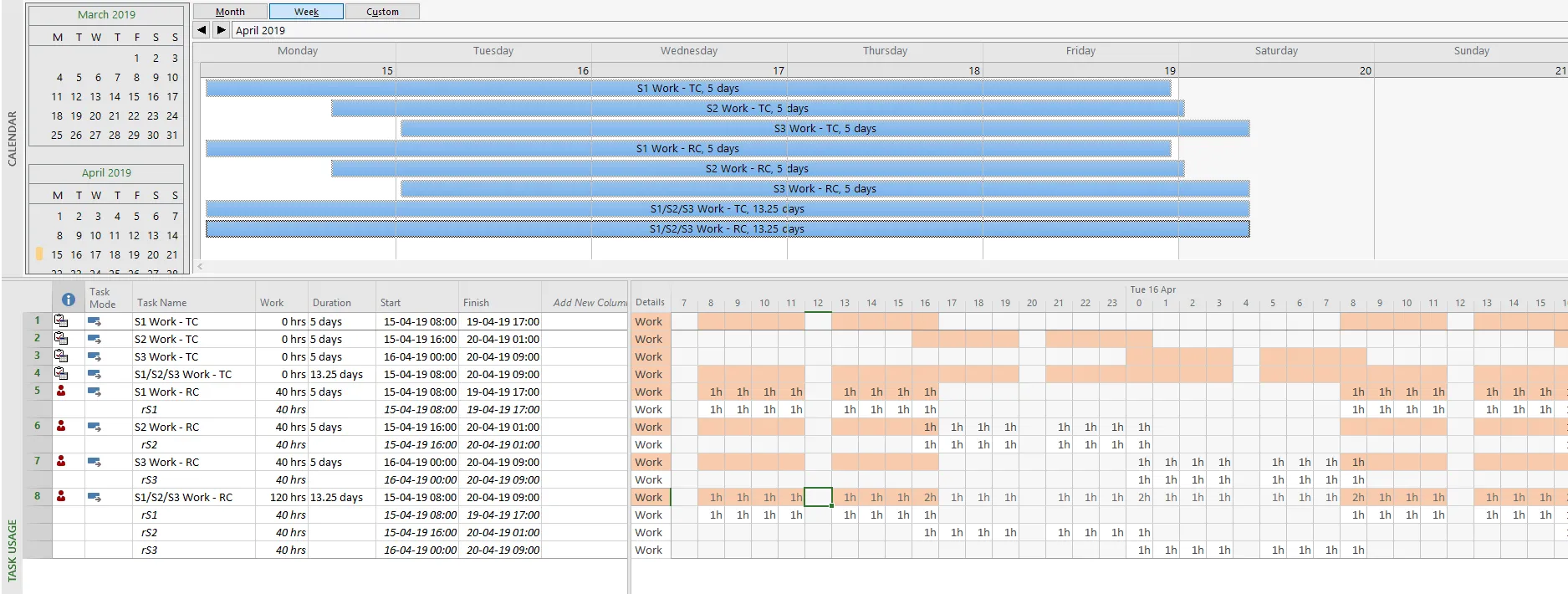Select finish cell 20-04-19 01:00 of row 2
This screenshot has width=1568, height=594.
(500, 339)
